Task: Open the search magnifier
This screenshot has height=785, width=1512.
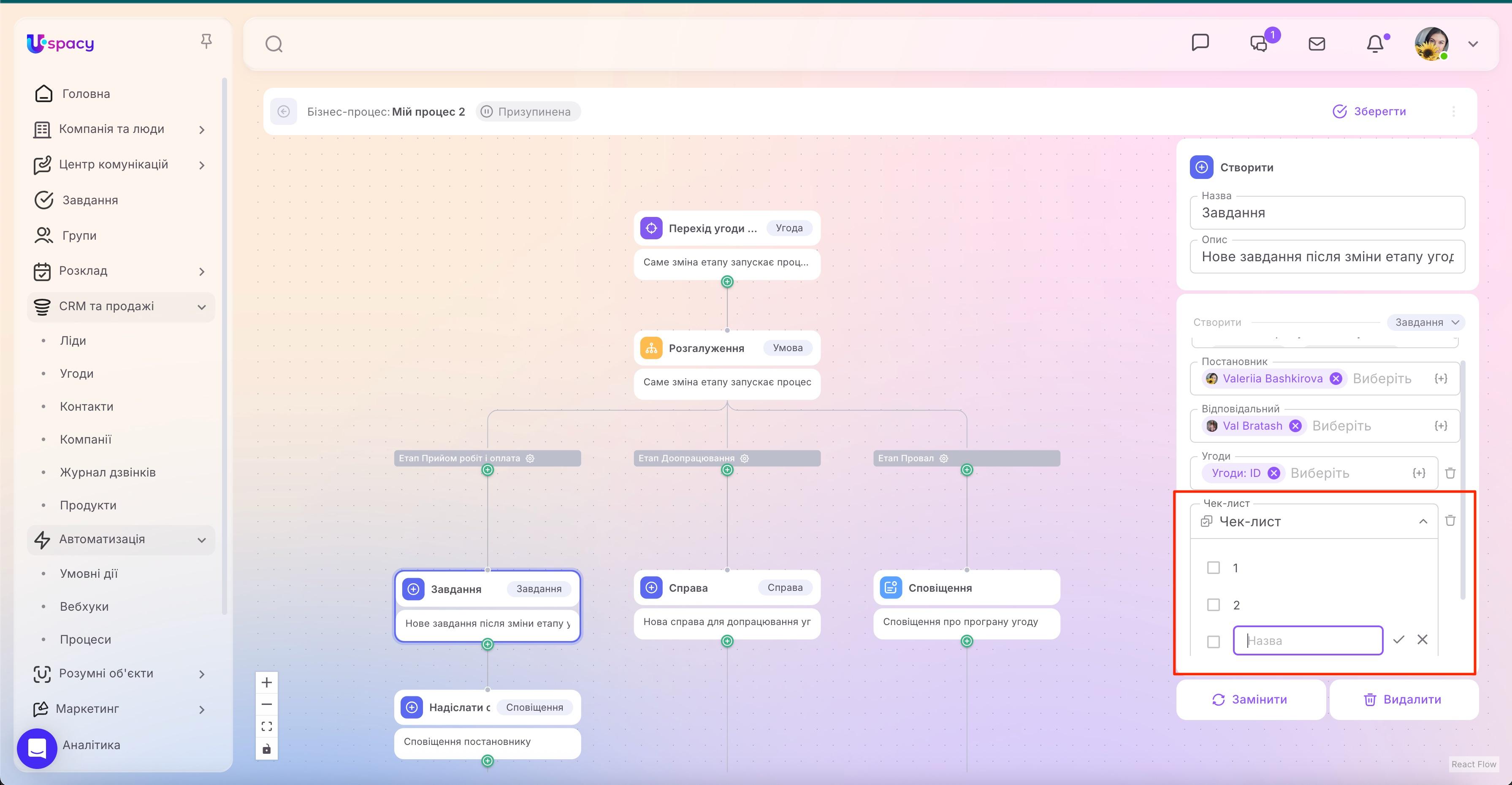Action: tap(274, 43)
